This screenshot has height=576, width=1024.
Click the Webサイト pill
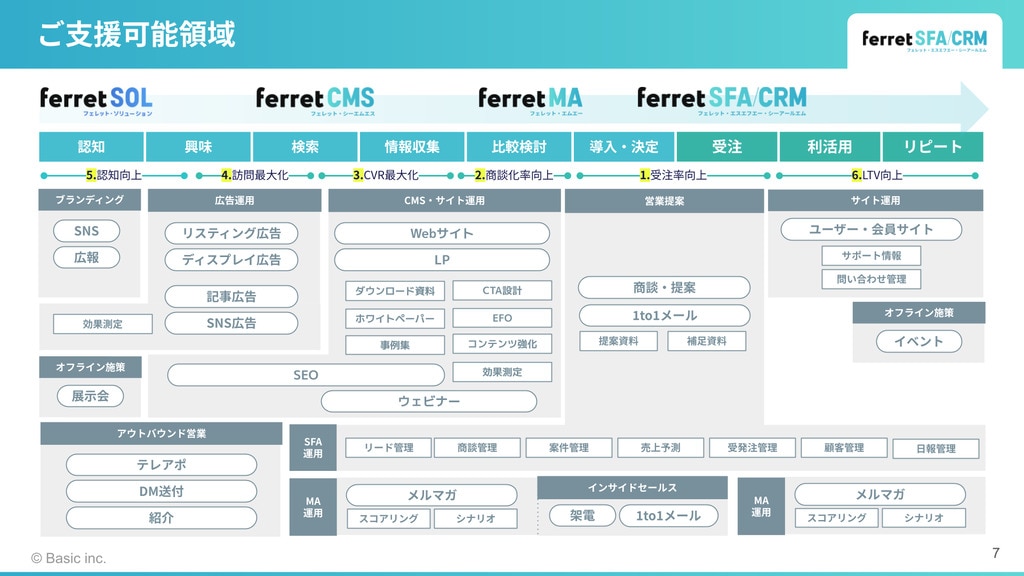point(441,233)
